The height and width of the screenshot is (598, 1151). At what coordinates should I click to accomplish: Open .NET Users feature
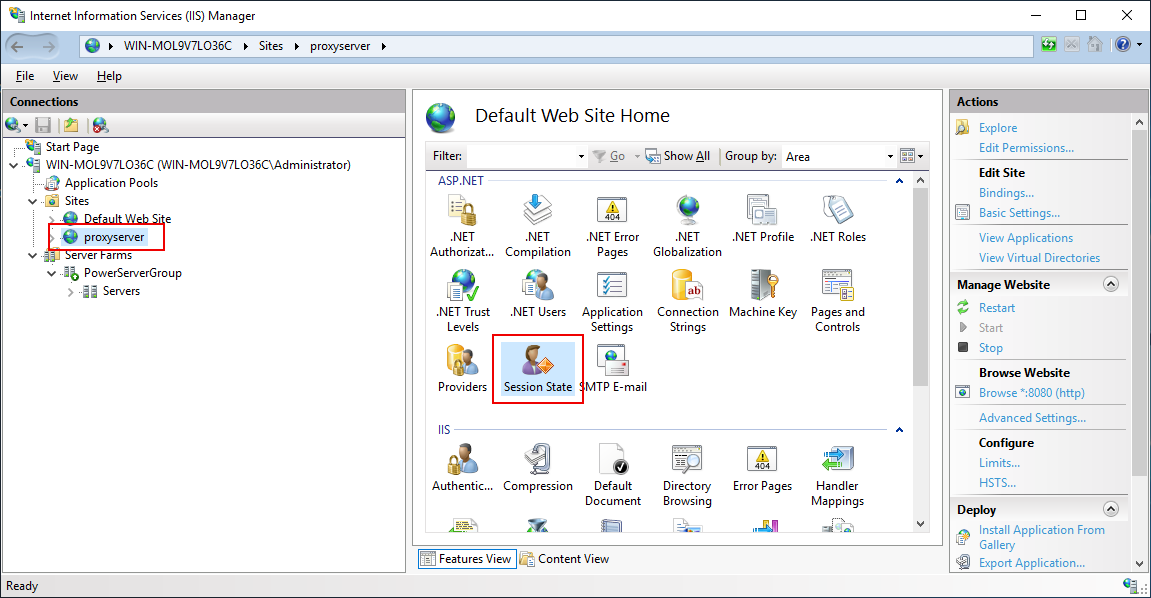click(537, 293)
